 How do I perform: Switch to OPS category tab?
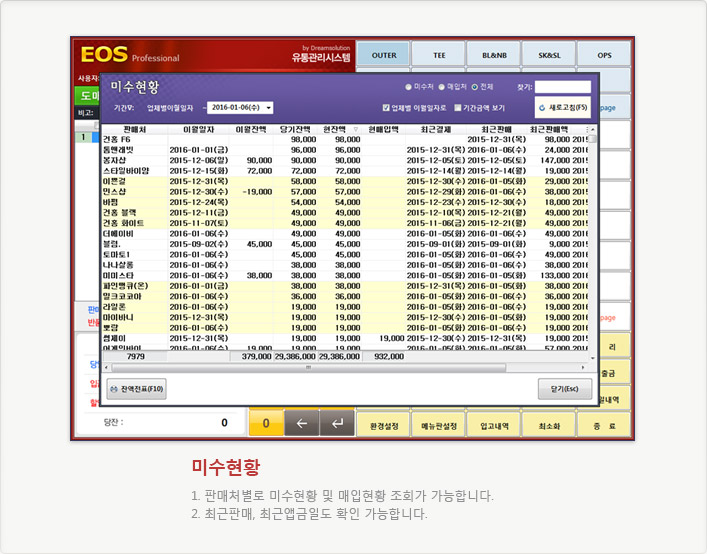(604, 55)
